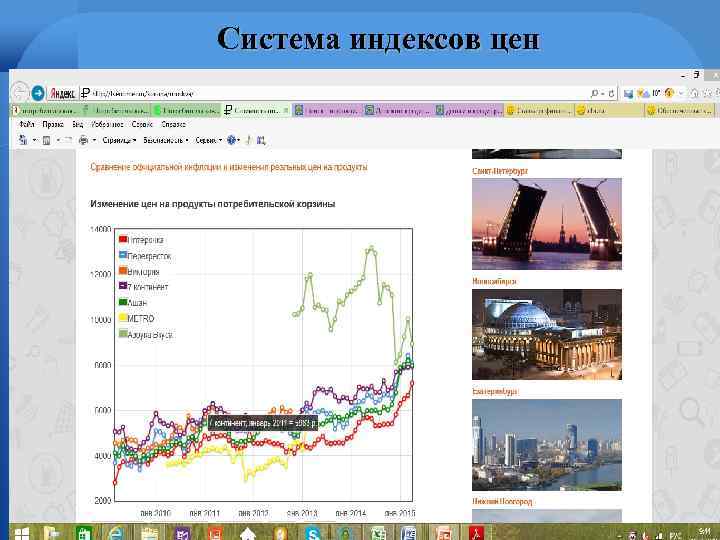Click the 7 континент purple legend swatch

123,286
